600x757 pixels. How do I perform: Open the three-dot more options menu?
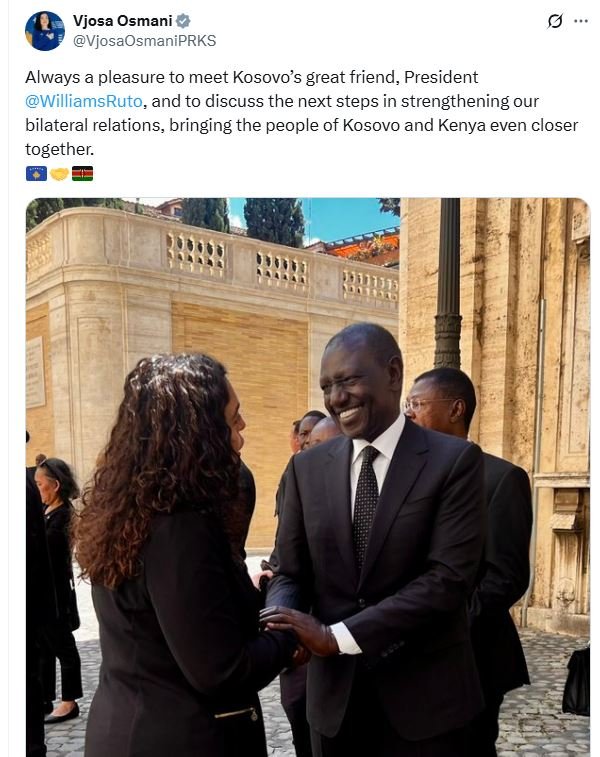[x=581, y=21]
